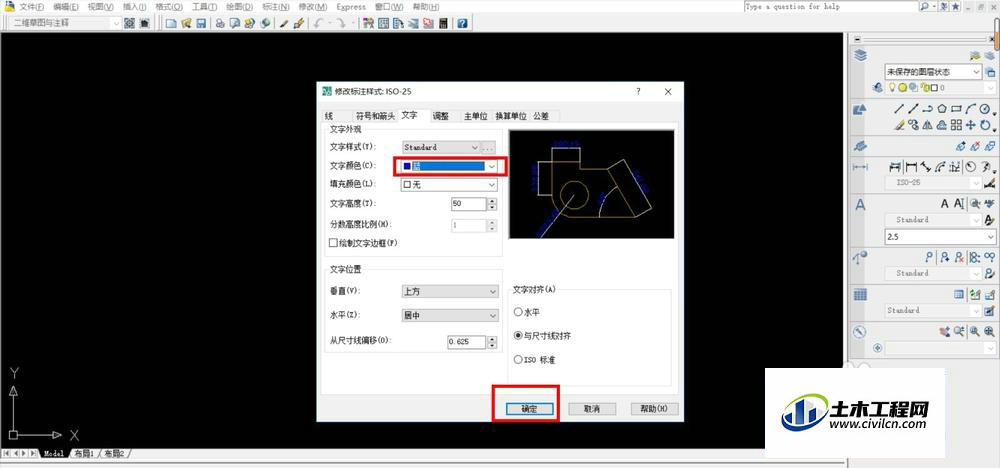Open the Express menu
The image size is (1000, 468).
point(351,7)
